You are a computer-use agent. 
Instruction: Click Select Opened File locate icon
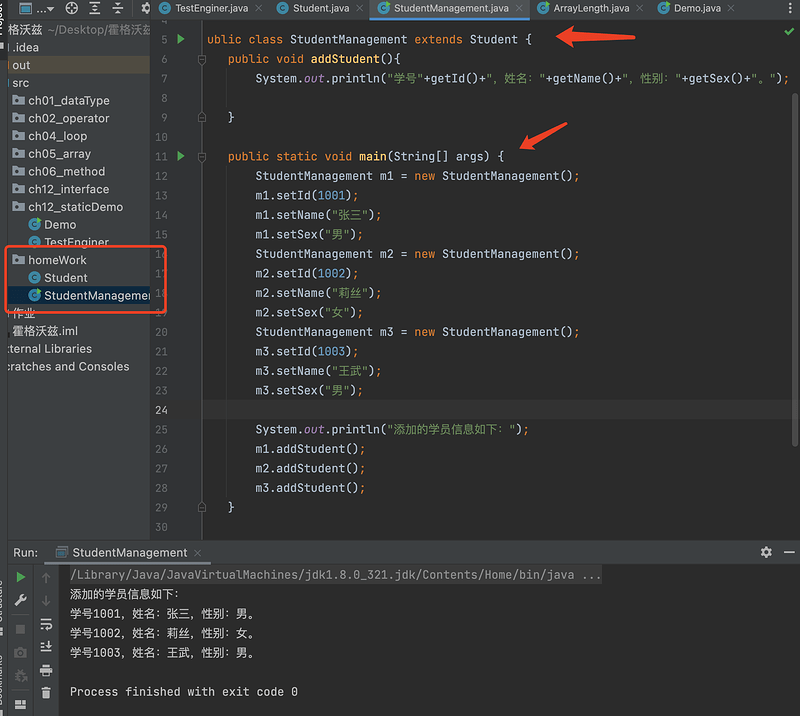click(x=72, y=8)
